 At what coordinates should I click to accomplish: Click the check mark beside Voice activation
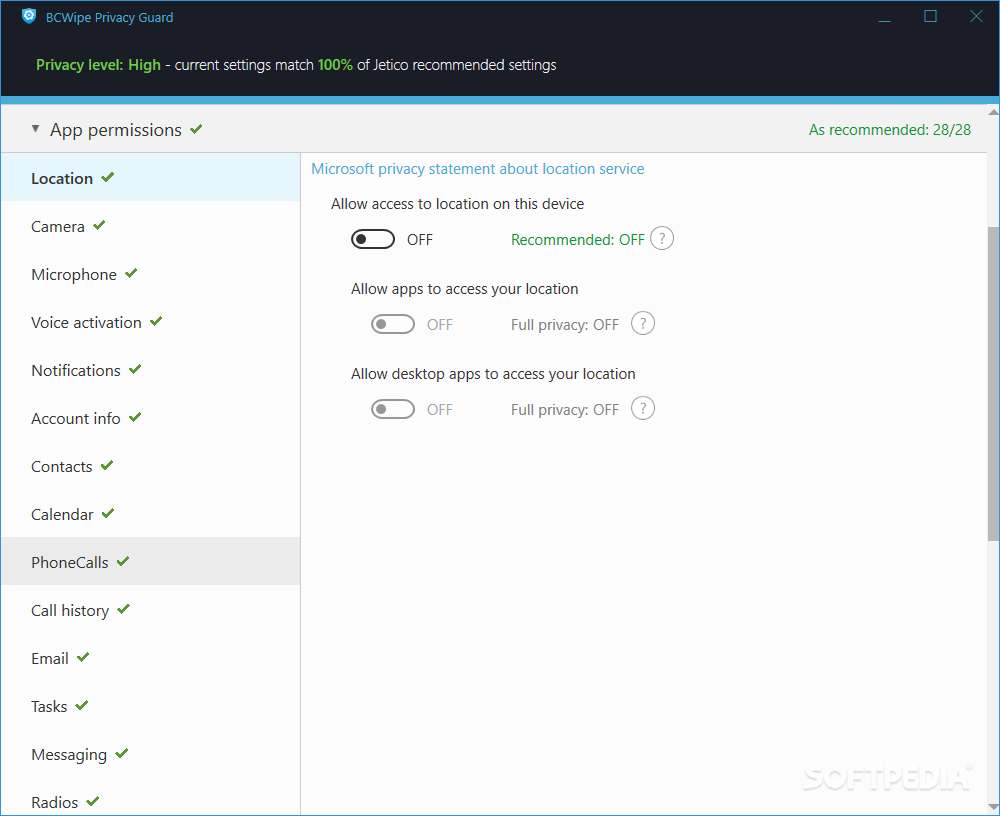pyautogui.click(x=156, y=321)
